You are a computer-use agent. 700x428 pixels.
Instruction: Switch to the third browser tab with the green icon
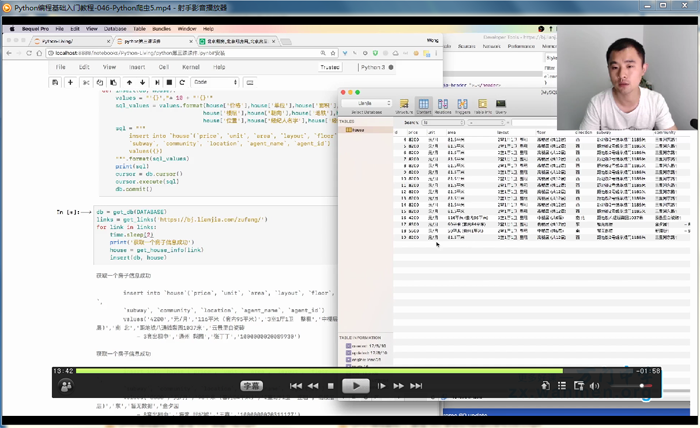(x=237, y=41)
